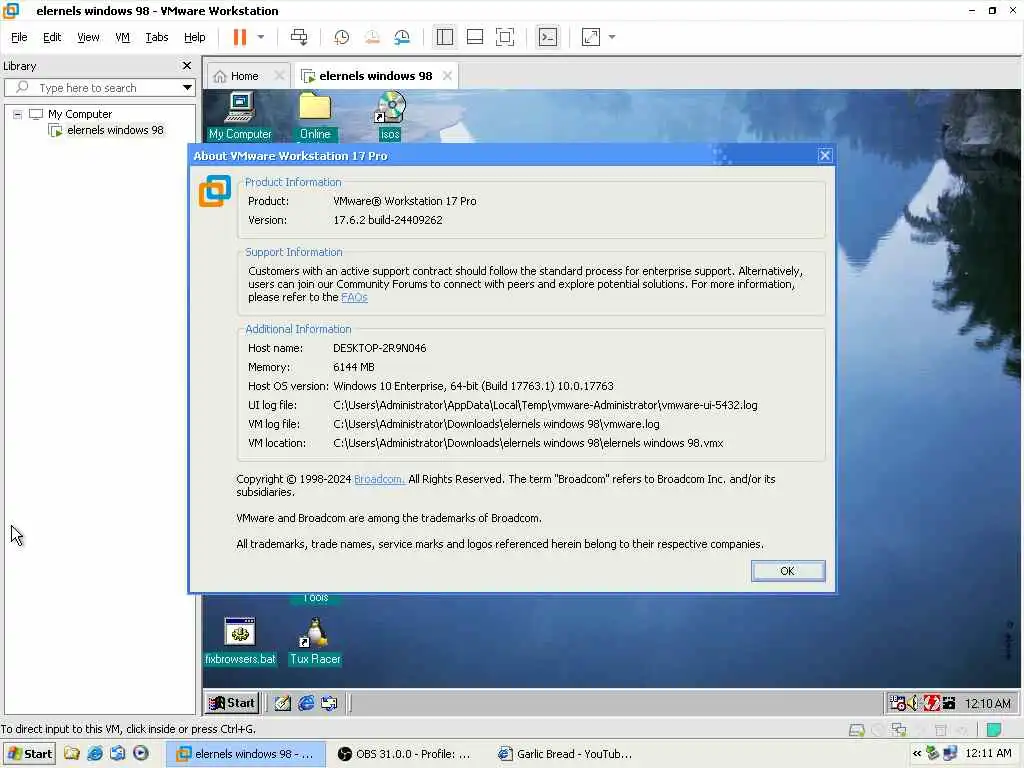Click the VM location path
This screenshot has height=768, width=1024.
(x=528, y=443)
